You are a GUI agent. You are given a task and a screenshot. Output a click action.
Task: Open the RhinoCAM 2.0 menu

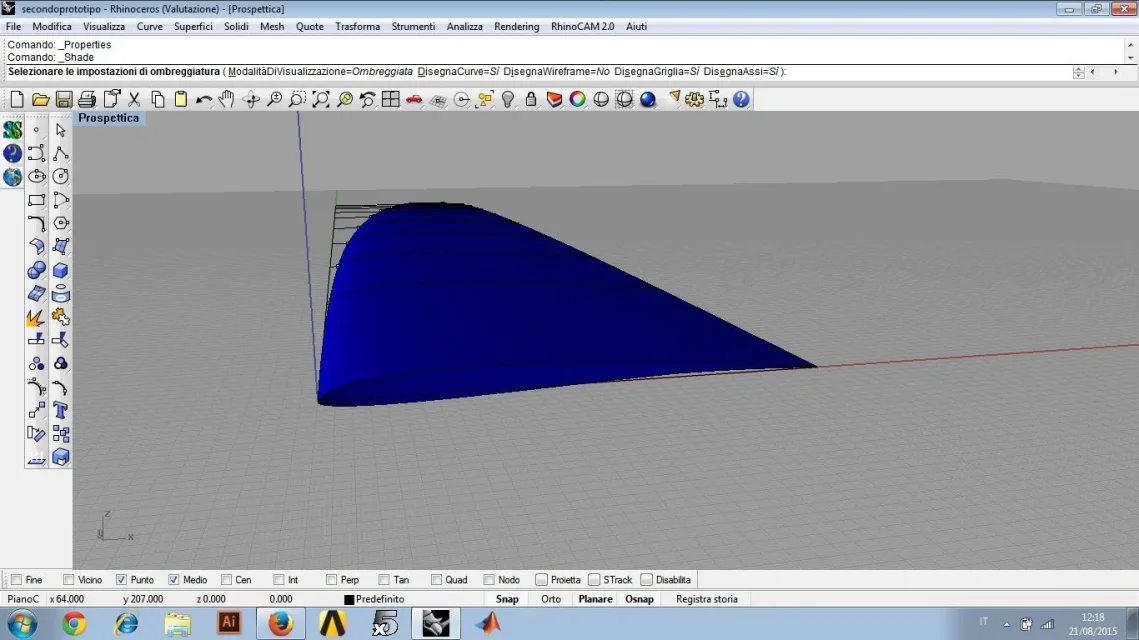(583, 26)
